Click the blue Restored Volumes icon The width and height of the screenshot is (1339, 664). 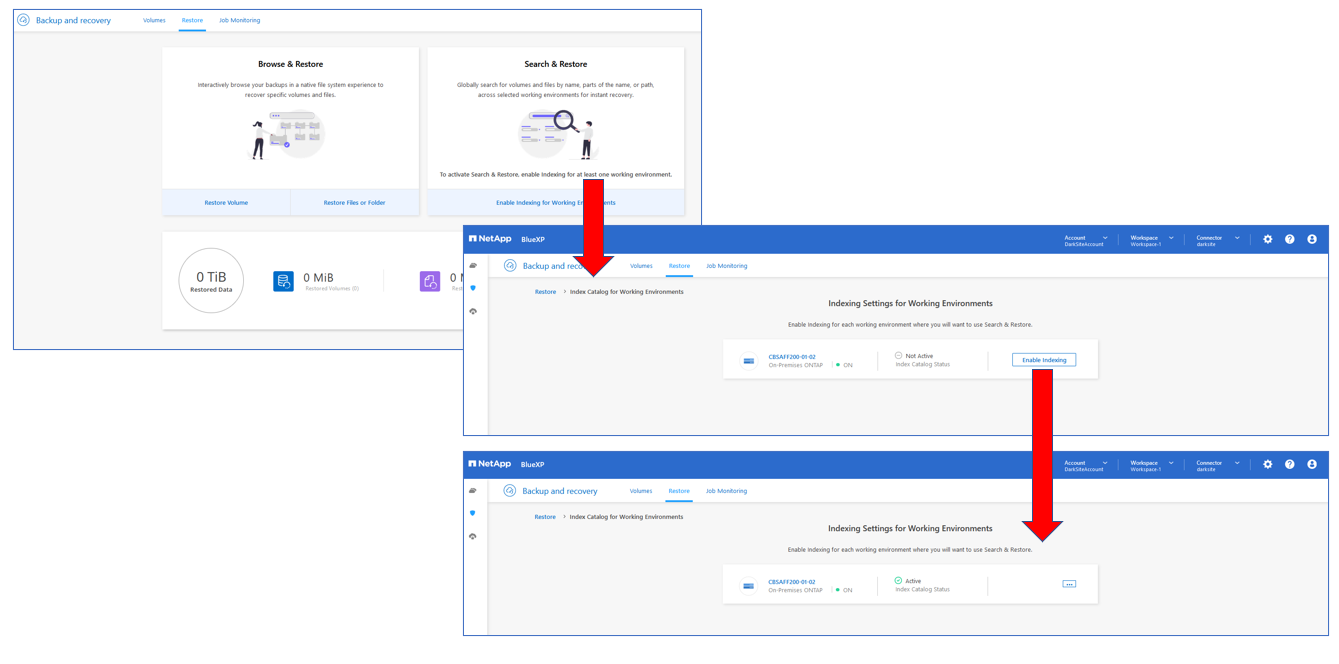(283, 282)
